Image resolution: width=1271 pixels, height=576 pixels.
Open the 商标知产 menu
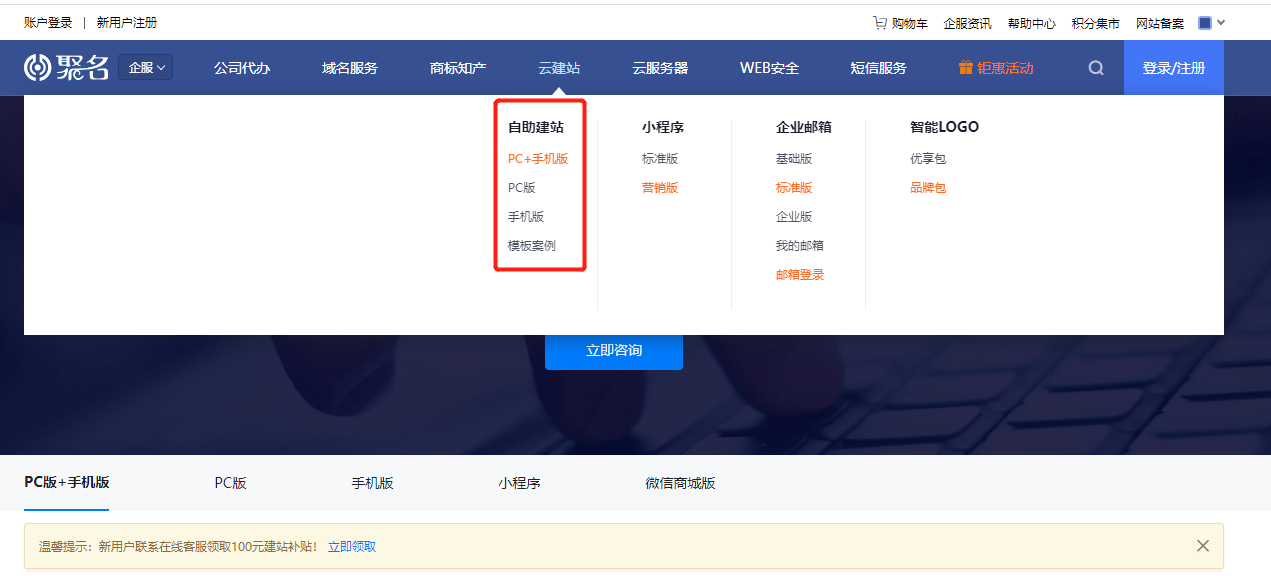[x=458, y=68]
